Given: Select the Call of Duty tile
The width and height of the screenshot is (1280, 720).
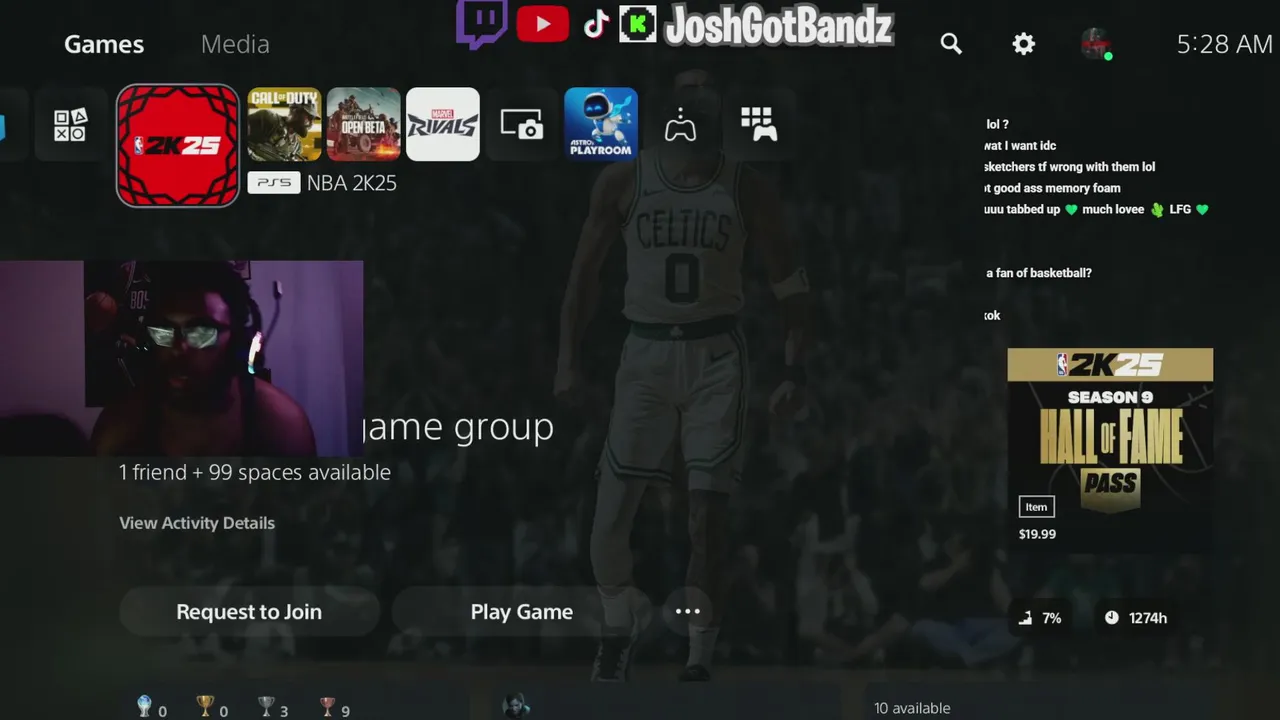Looking at the screenshot, I should pos(284,124).
